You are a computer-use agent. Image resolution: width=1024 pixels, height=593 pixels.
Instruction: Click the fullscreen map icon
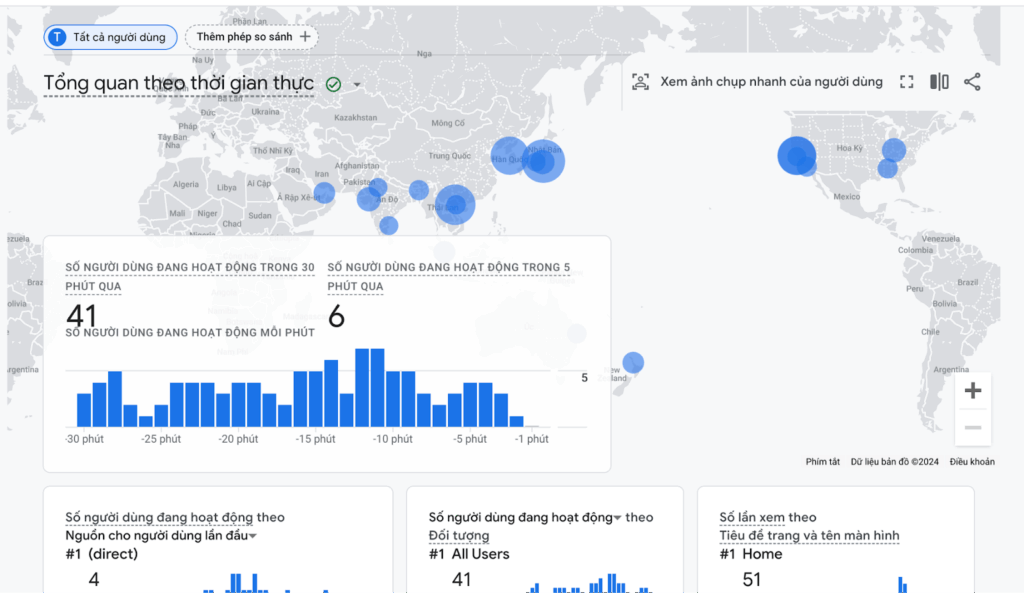(907, 82)
